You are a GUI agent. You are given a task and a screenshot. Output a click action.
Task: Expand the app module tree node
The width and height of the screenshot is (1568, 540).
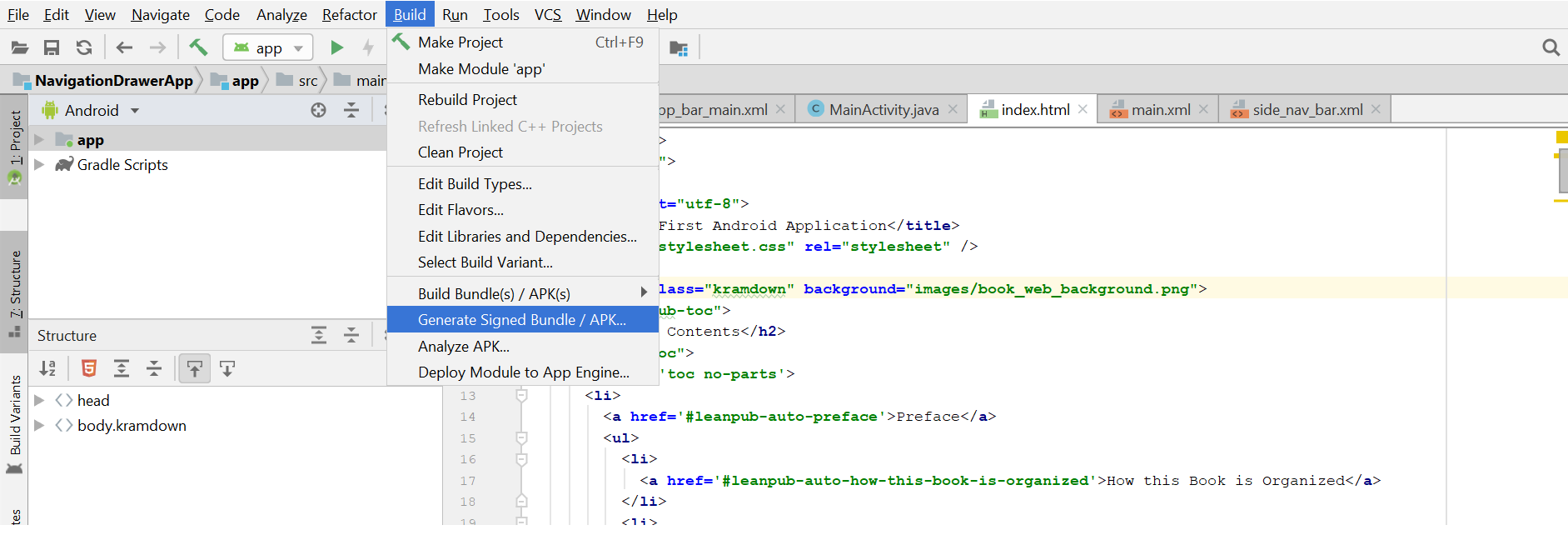(38, 140)
